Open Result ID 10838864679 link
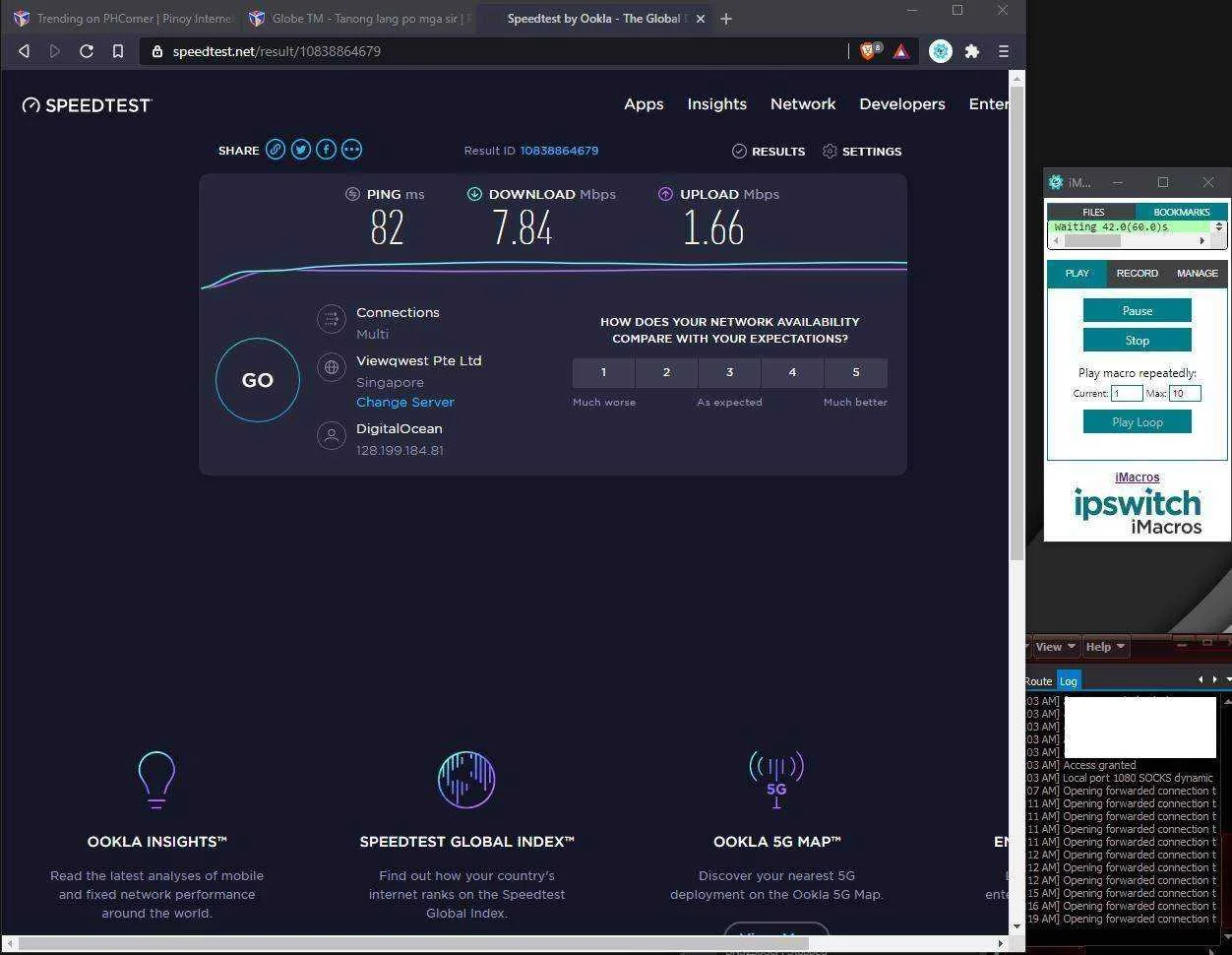 click(559, 151)
